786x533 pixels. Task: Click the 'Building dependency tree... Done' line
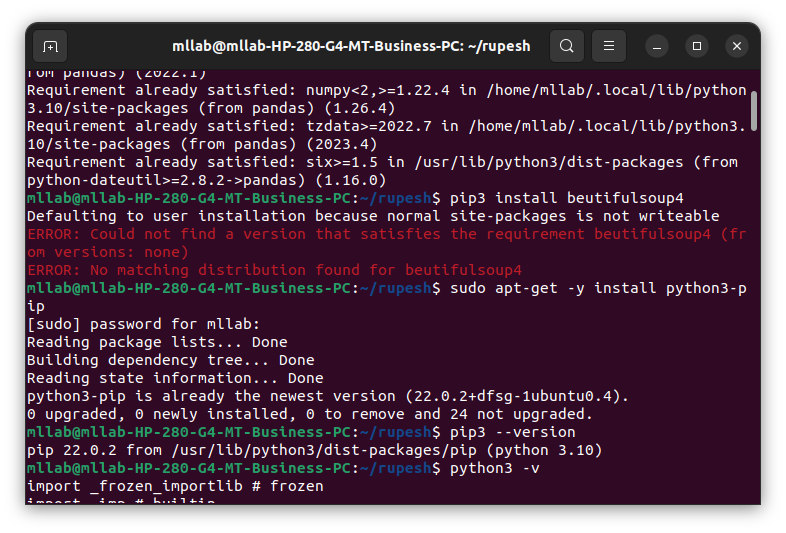(x=170, y=360)
